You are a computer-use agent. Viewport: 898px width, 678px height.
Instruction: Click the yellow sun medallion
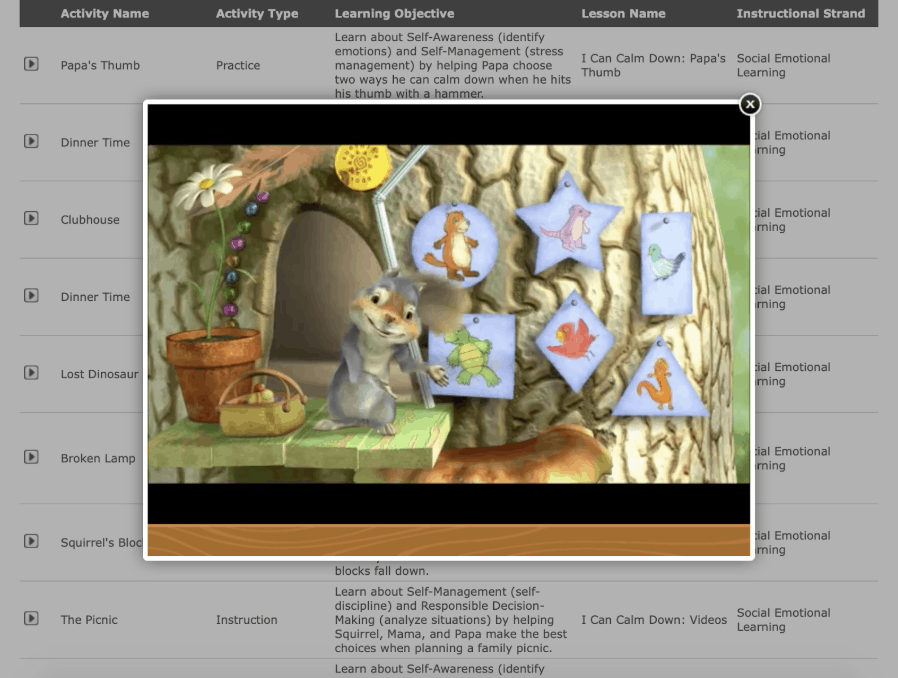pyautogui.click(x=362, y=166)
